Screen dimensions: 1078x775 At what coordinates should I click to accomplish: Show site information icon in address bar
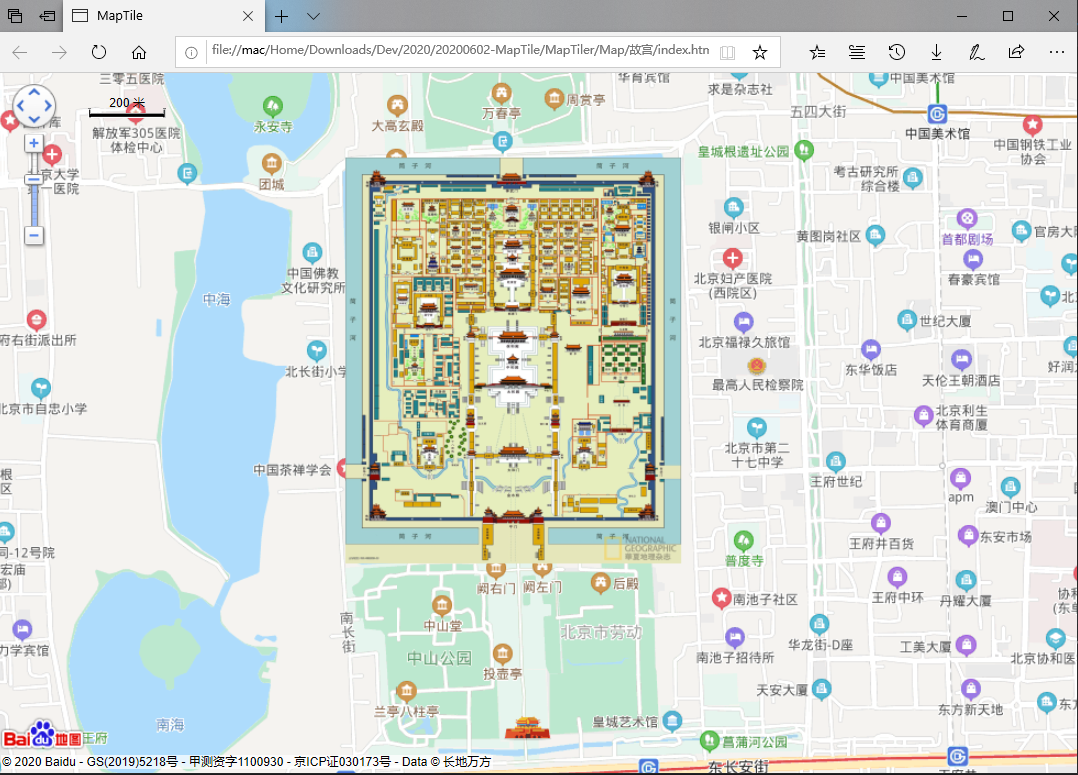(x=192, y=52)
